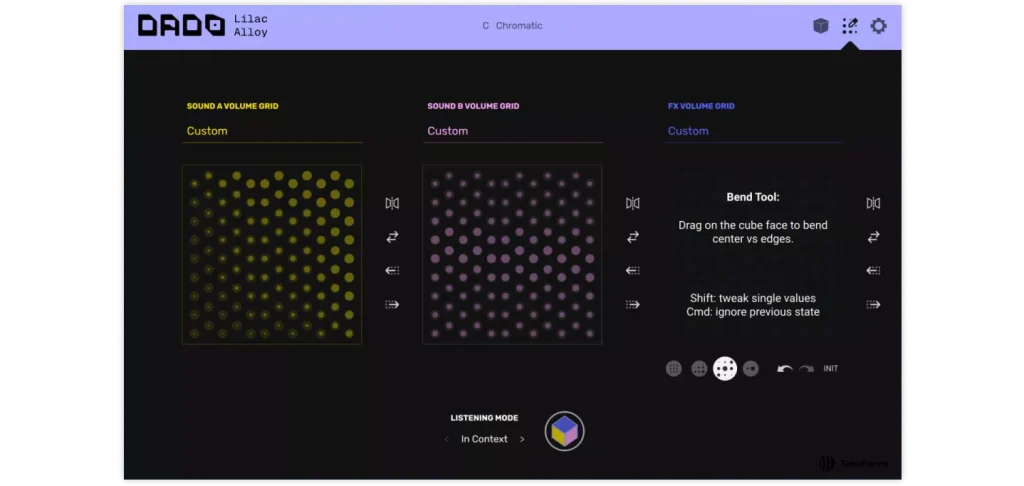
Task: Redo the grid edit
Action: point(807,369)
